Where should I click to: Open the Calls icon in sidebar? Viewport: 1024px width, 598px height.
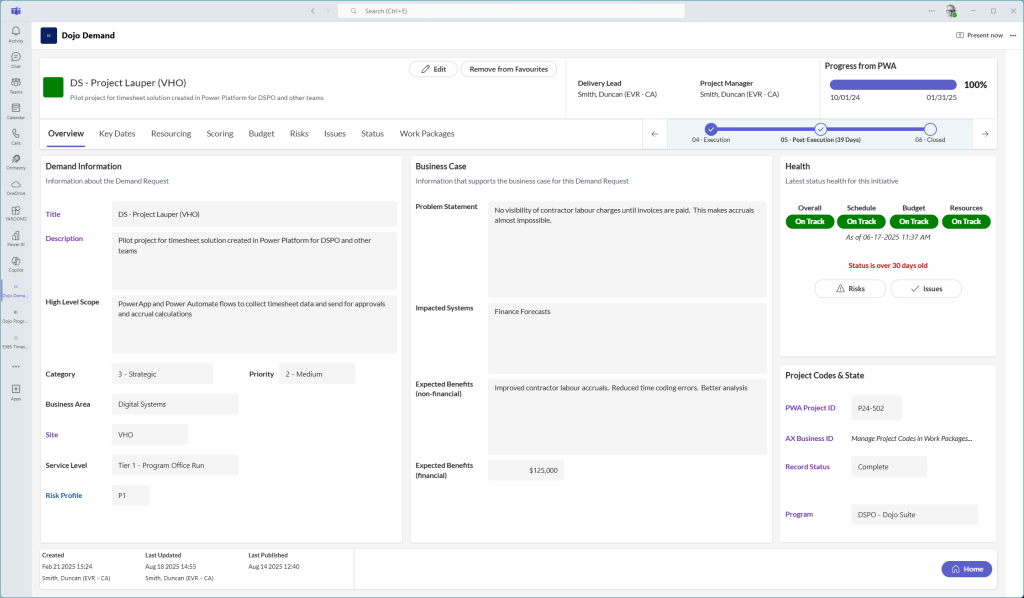click(15, 135)
